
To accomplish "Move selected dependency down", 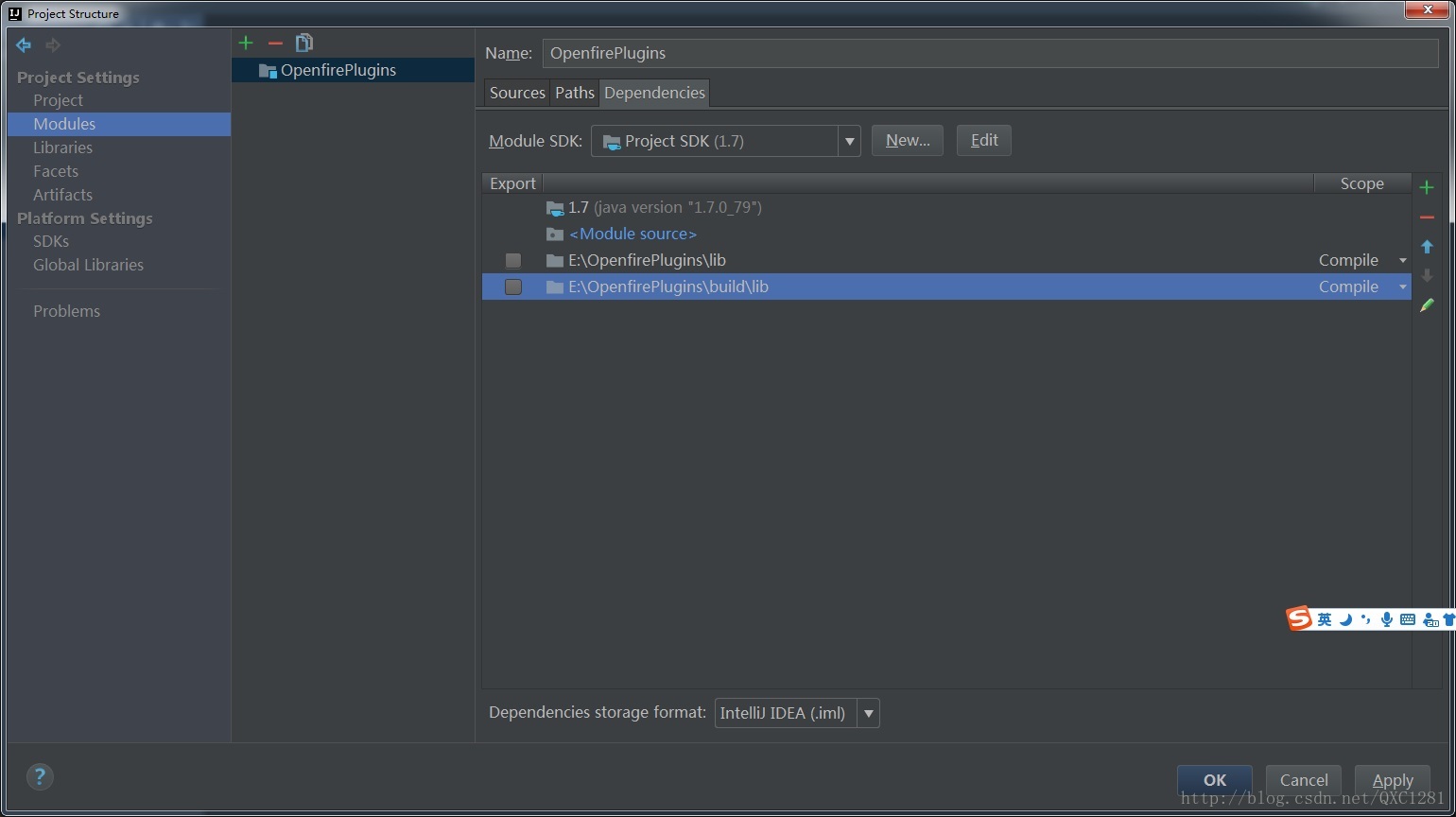I will point(1427,275).
